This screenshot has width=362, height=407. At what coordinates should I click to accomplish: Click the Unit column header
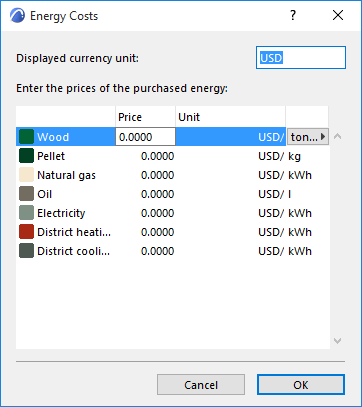(230, 117)
